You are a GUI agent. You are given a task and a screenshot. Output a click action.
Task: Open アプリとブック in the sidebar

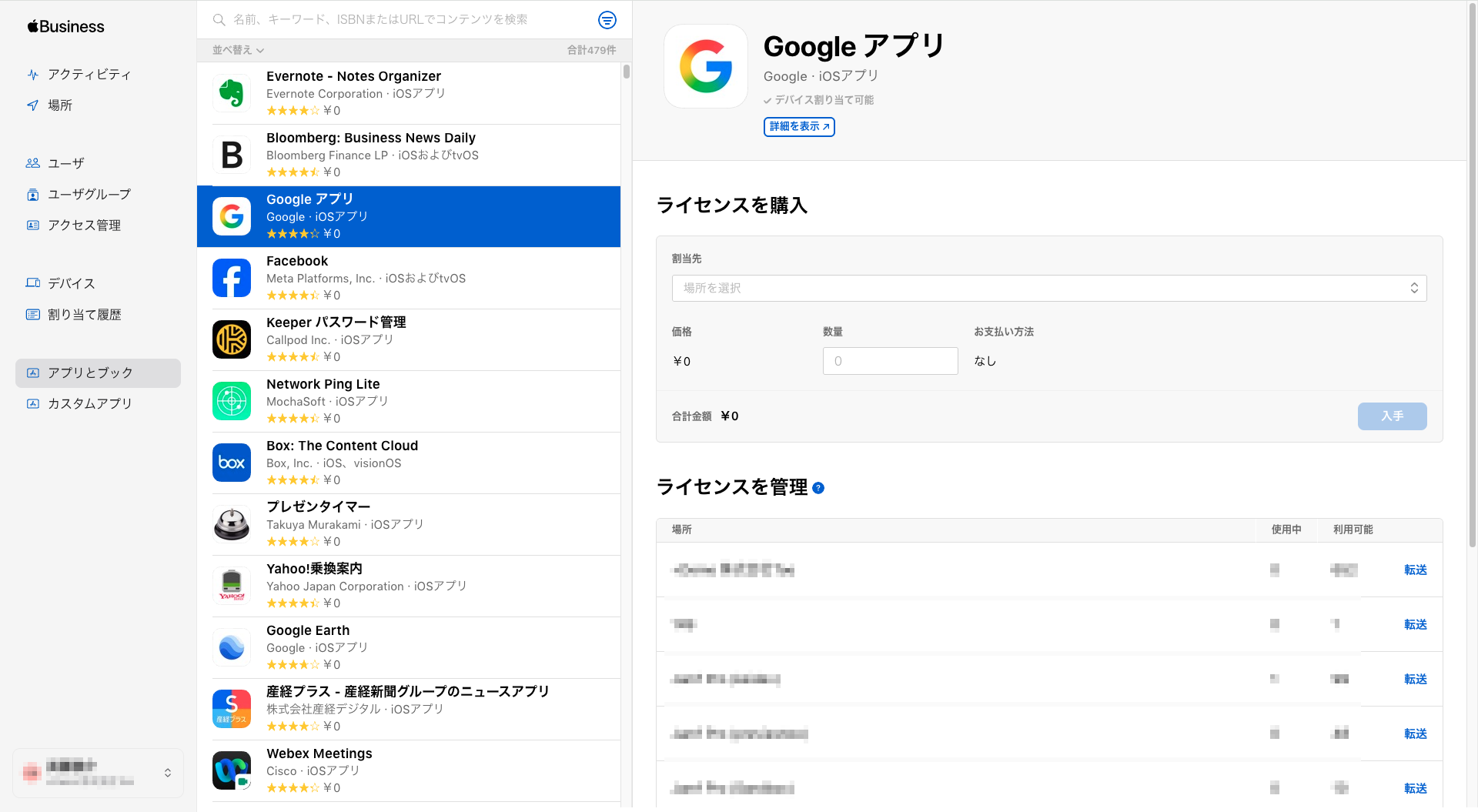click(x=98, y=373)
